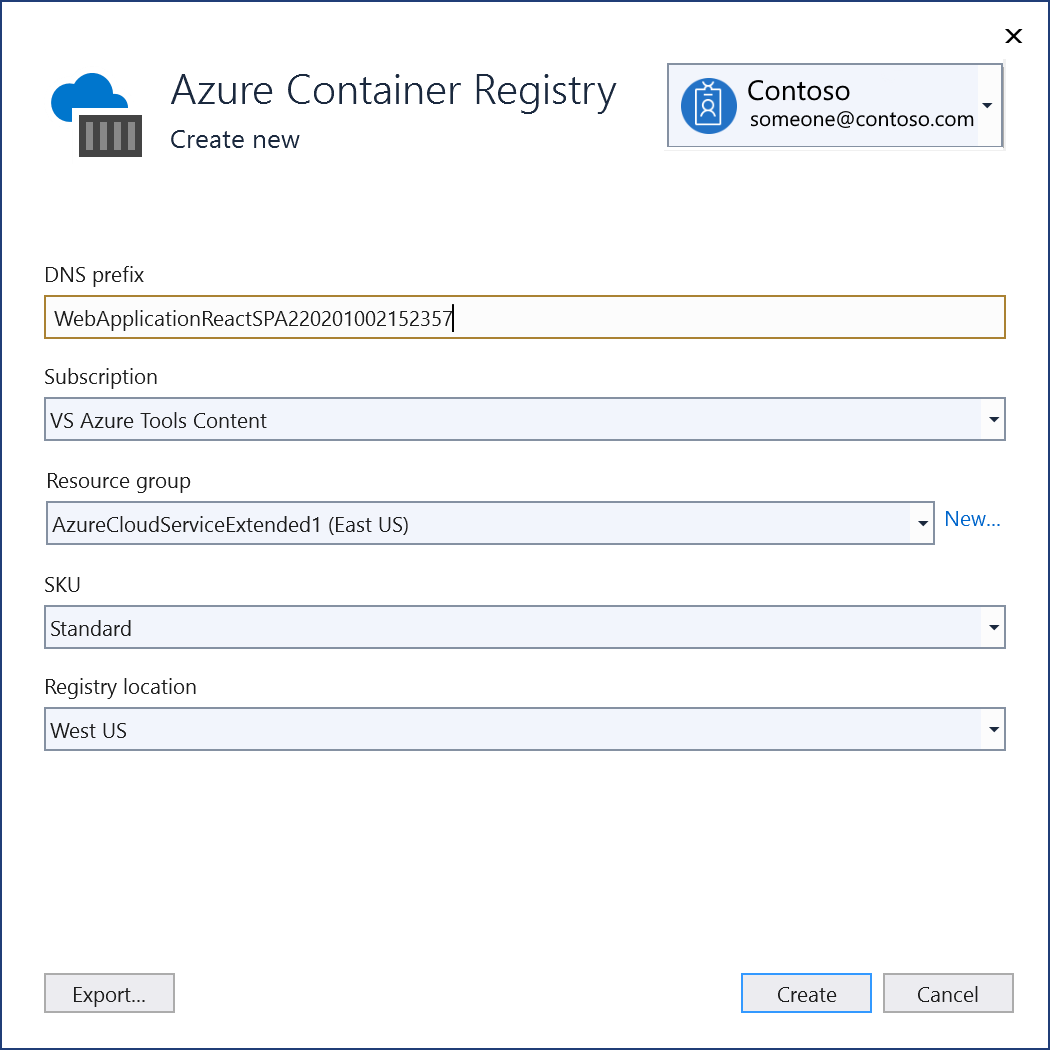Close the Azure Container Registry dialog
The image size is (1050, 1050).
pyautogui.click(x=1013, y=36)
